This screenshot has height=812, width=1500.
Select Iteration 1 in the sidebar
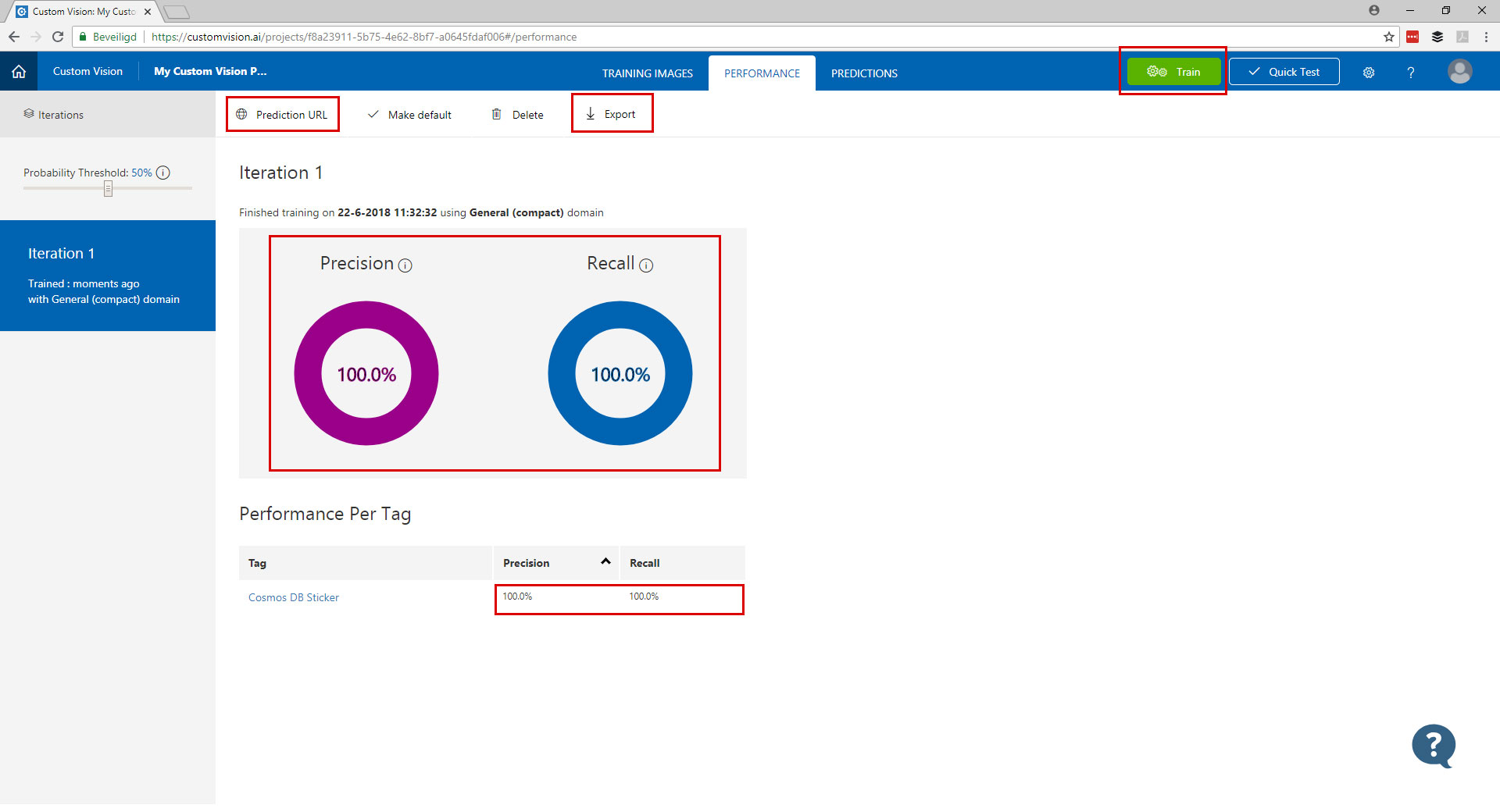(x=108, y=276)
